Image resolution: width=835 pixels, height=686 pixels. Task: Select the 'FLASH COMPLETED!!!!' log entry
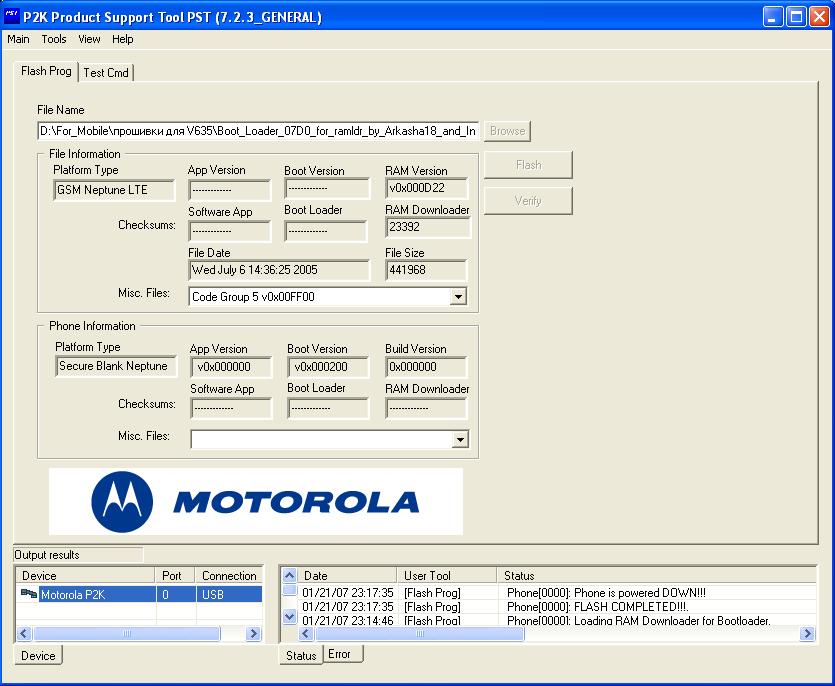557,607
